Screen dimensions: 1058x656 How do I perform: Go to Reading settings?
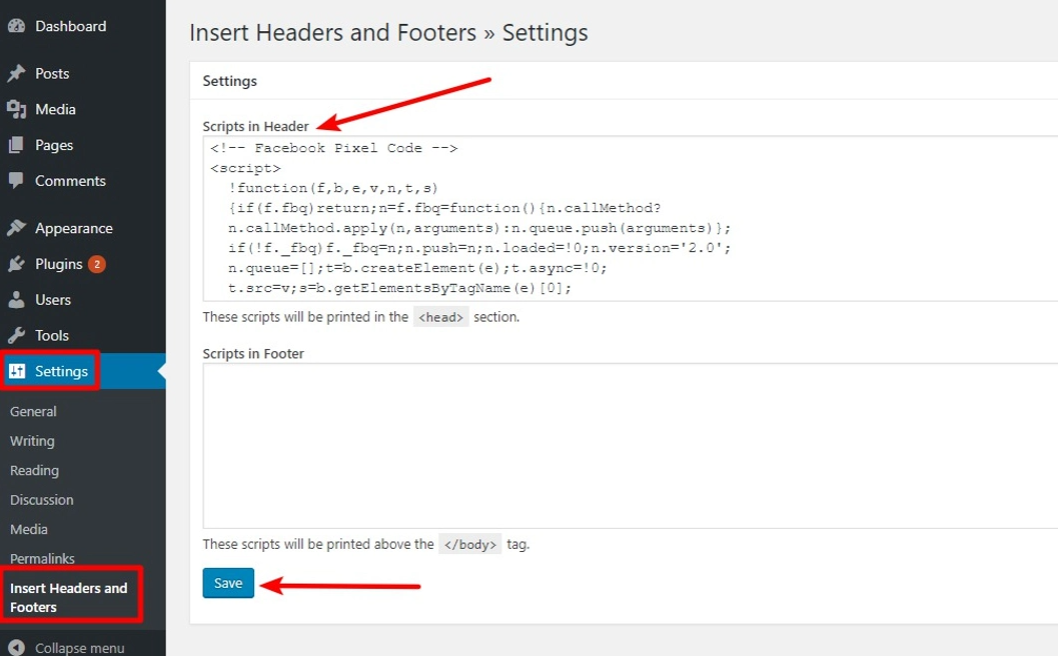tap(34, 470)
